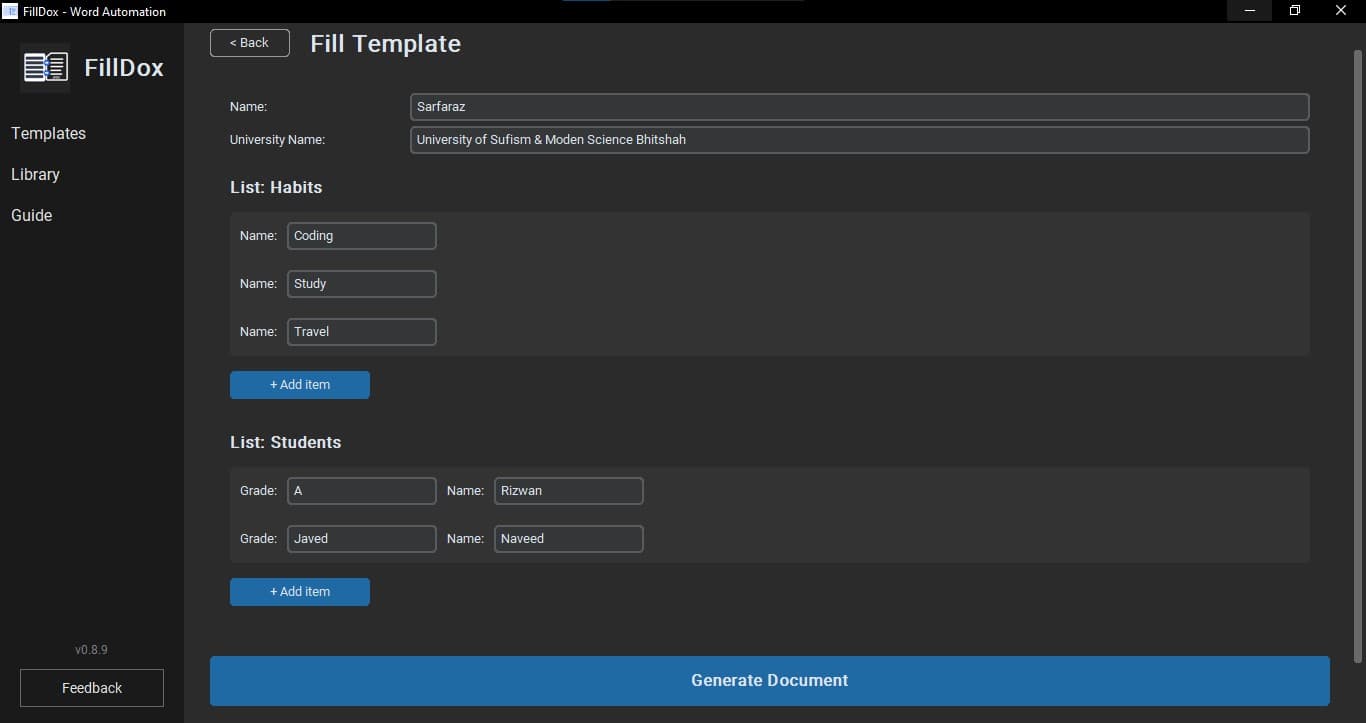The height and width of the screenshot is (723, 1366).
Task: Open Templates in the sidebar
Action: (48, 133)
